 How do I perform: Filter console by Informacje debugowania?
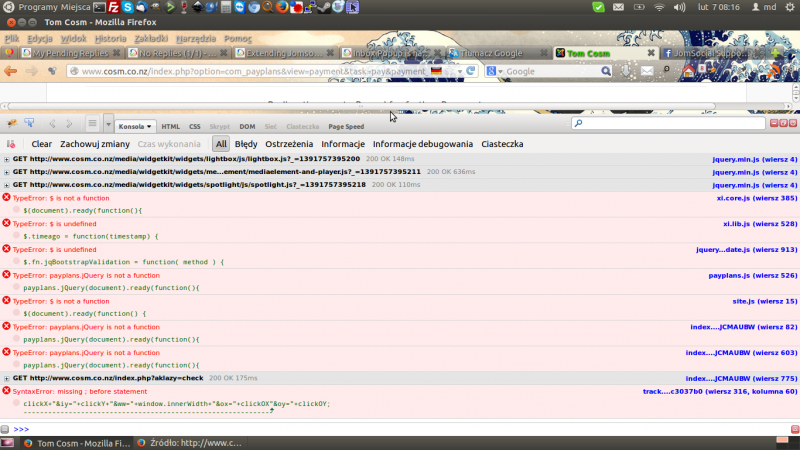coord(422,144)
